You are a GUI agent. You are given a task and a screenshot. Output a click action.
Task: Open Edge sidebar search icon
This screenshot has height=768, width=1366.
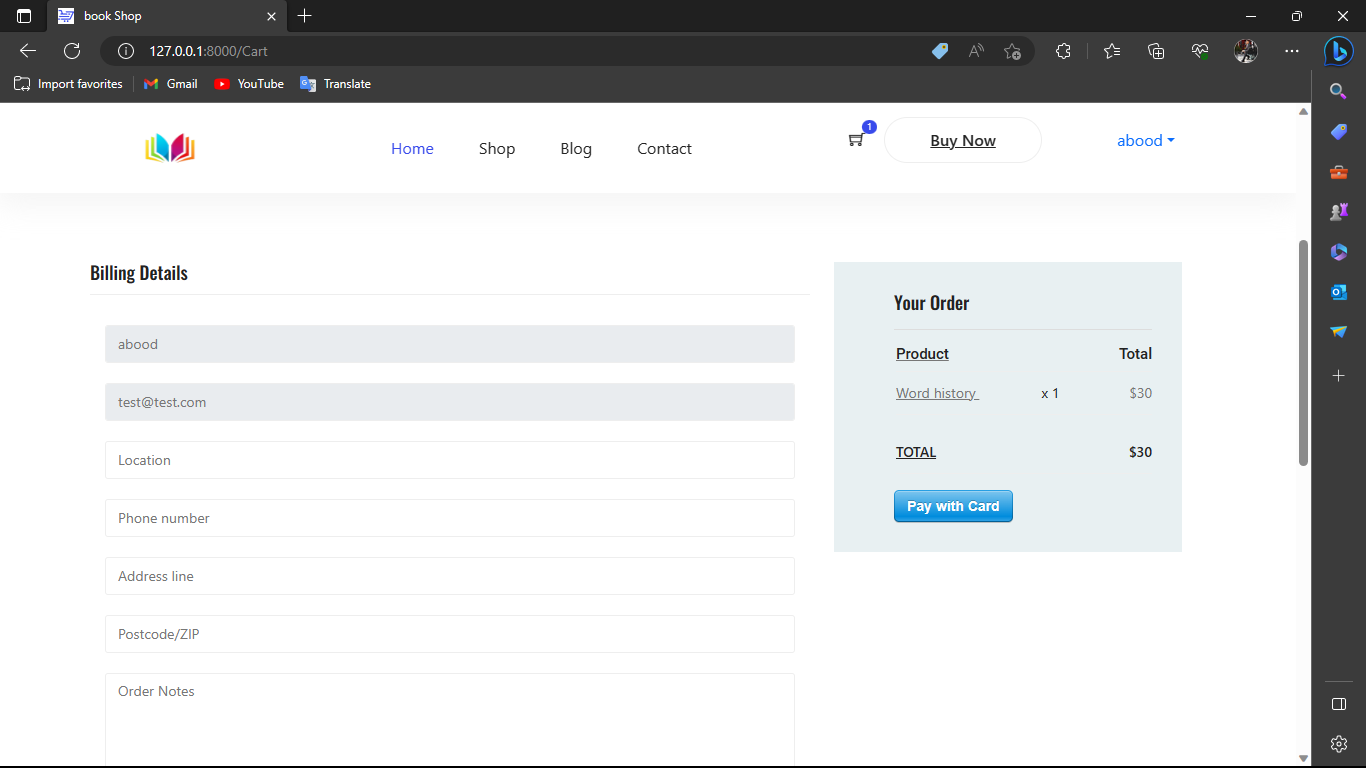tap(1338, 92)
